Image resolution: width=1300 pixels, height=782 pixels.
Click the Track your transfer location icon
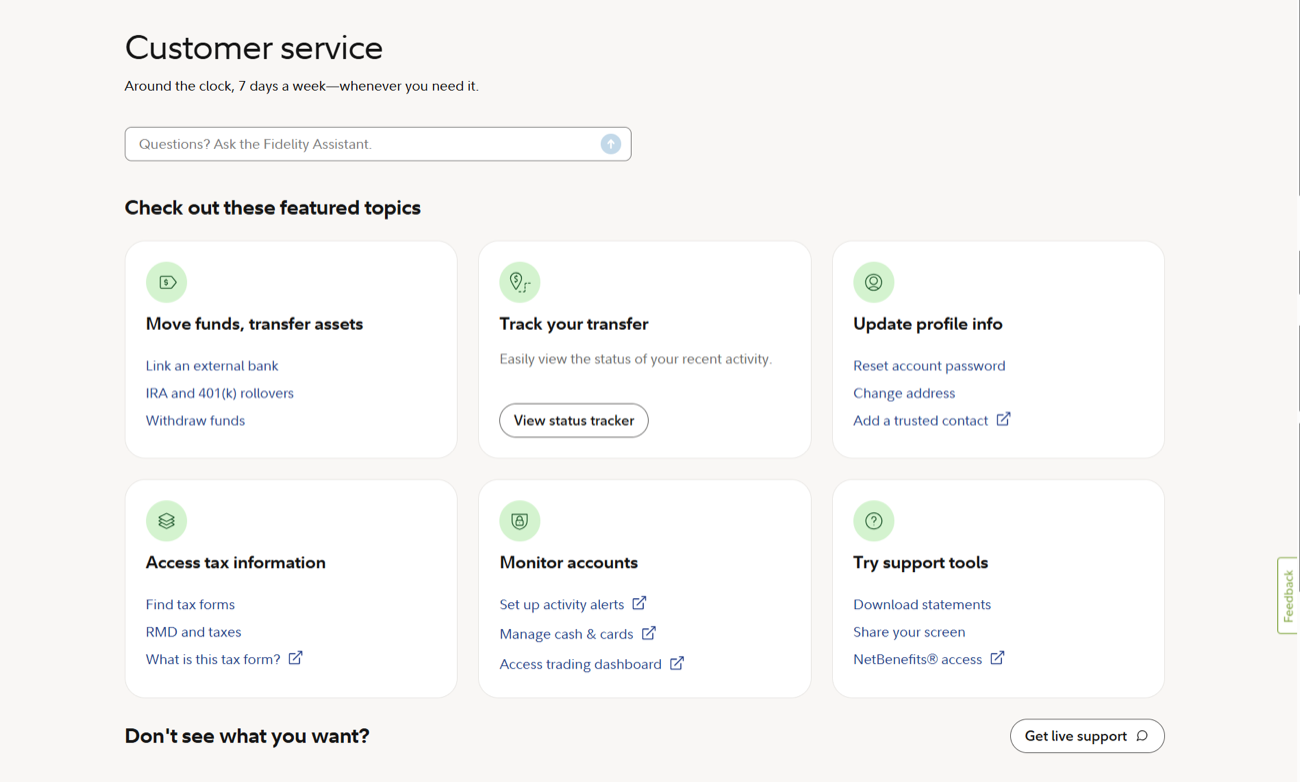[520, 282]
